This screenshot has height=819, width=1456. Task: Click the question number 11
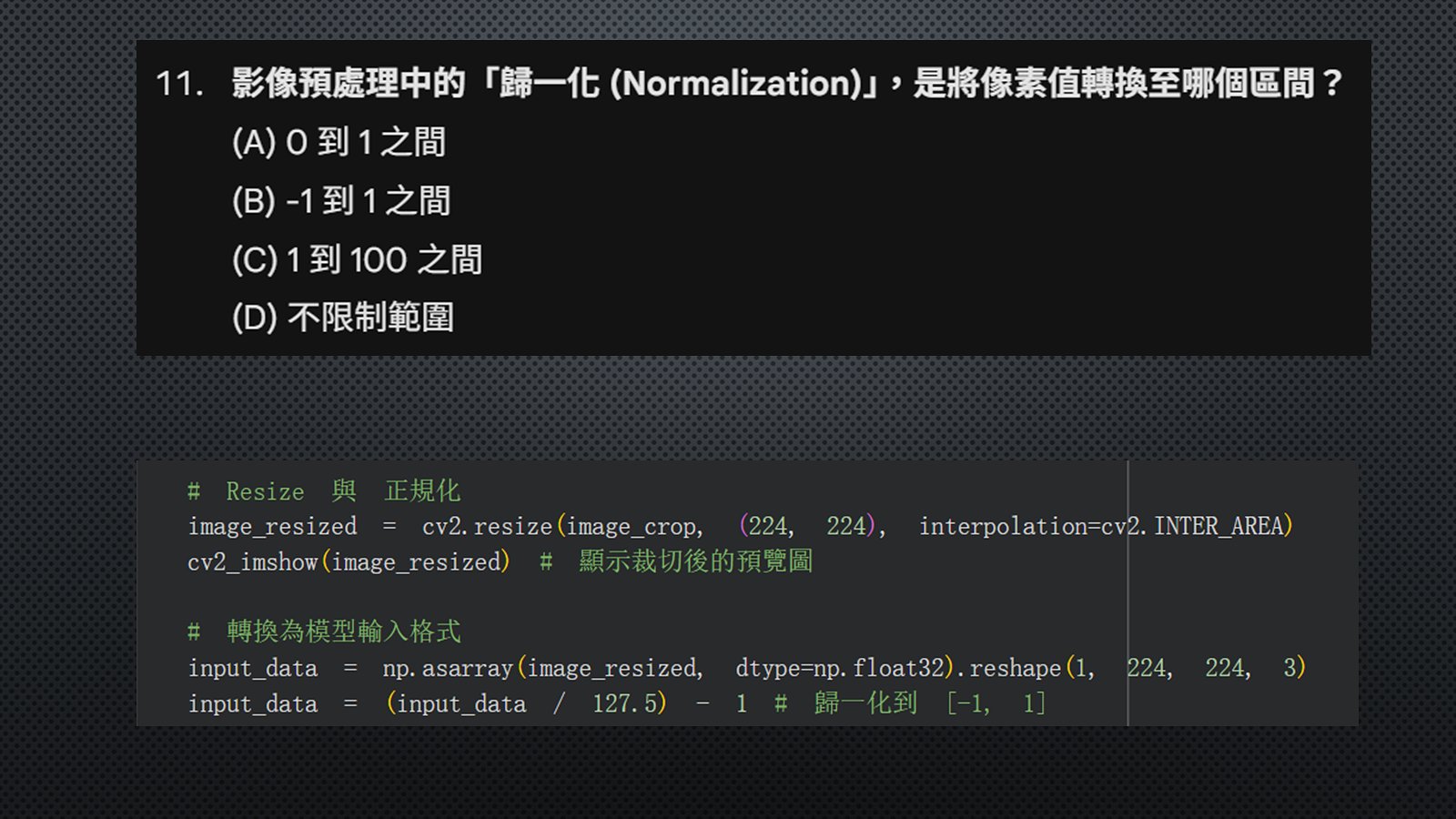pyautogui.click(x=178, y=84)
